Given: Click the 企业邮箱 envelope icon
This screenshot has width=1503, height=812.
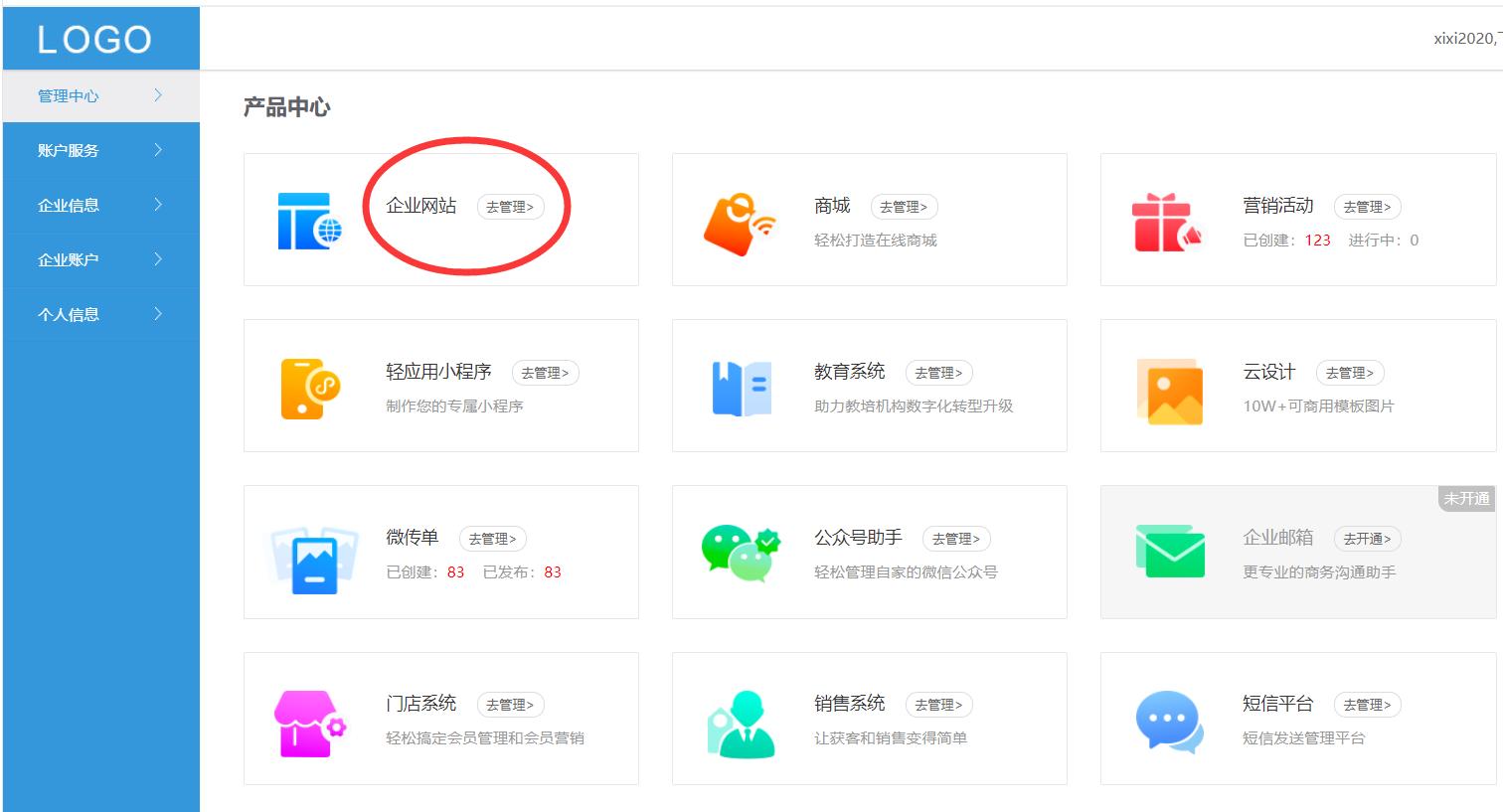Looking at the screenshot, I should (1169, 552).
